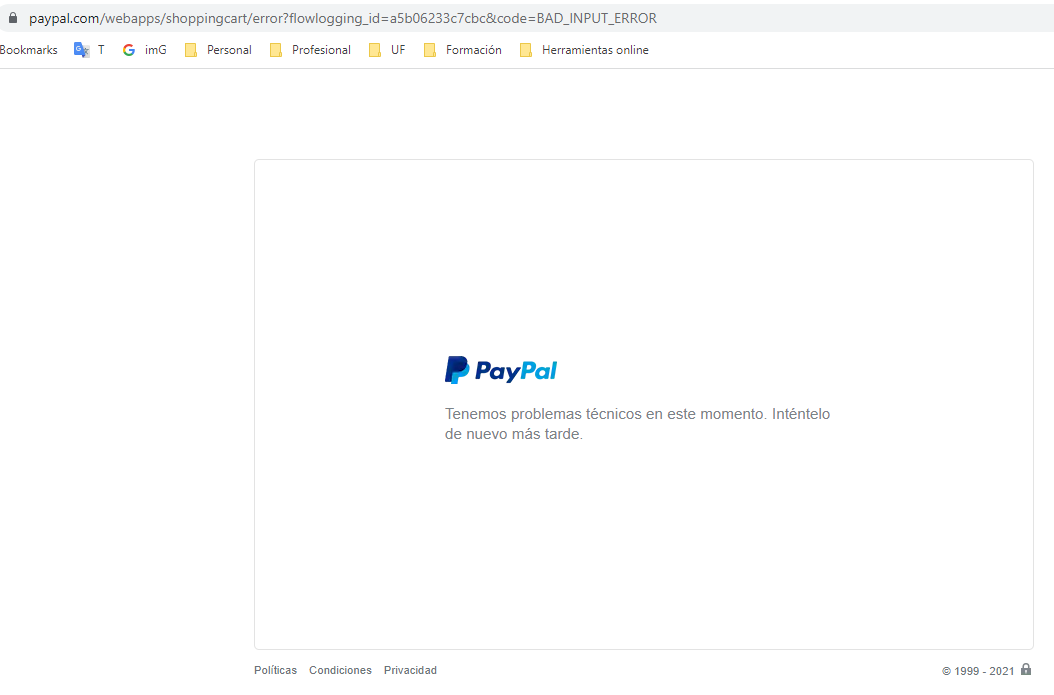Open the Herramientas online bookmarks folder

click(x=584, y=50)
